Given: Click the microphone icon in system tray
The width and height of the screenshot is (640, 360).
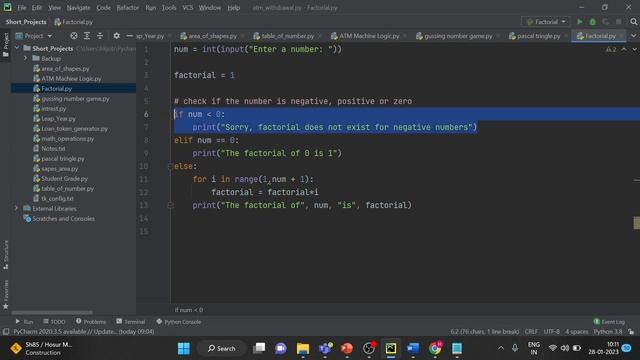Looking at the screenshot, I should (515, 348).
